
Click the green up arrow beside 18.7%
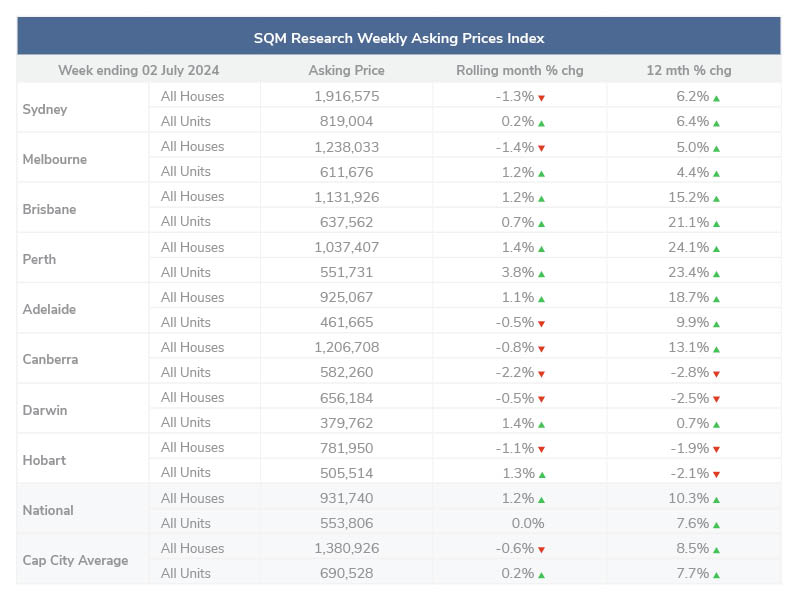coord(716,299)
